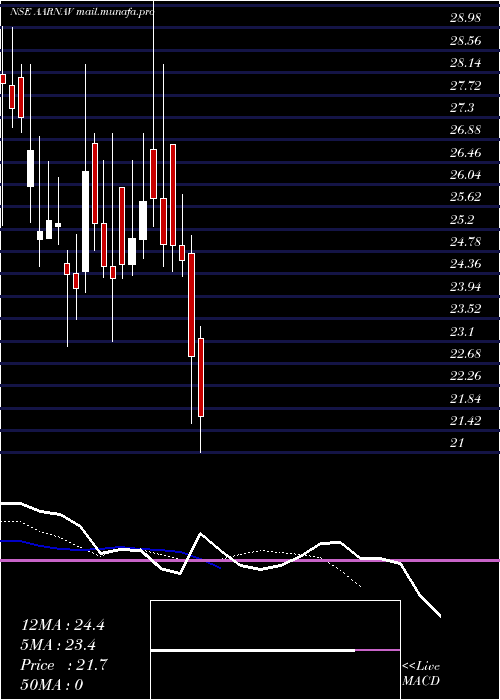Click the 28.56 price axis label
This screenshot has height=700, width=500.
point(465,41)
